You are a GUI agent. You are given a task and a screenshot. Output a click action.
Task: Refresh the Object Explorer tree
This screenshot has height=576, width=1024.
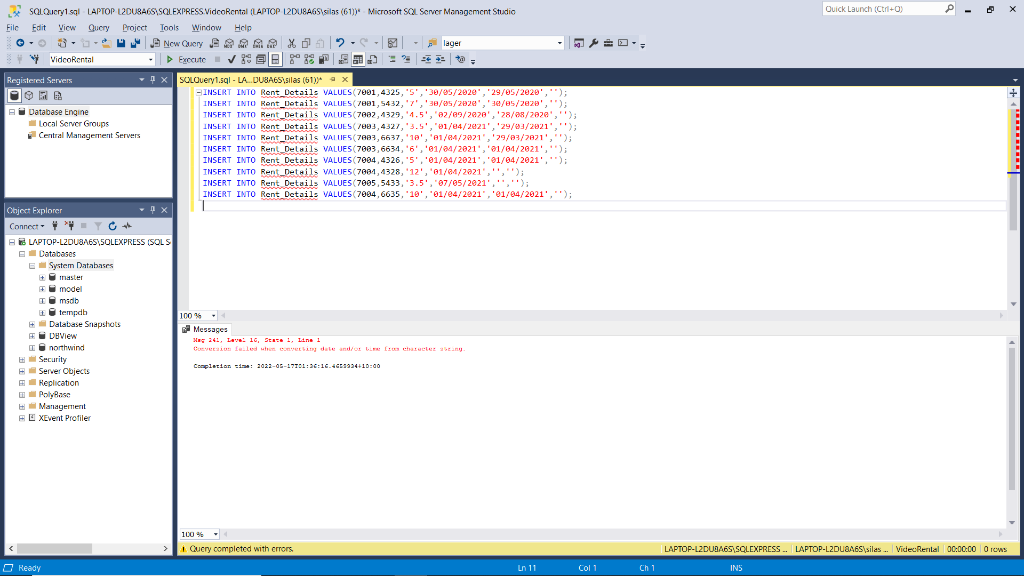pos(112,224)
